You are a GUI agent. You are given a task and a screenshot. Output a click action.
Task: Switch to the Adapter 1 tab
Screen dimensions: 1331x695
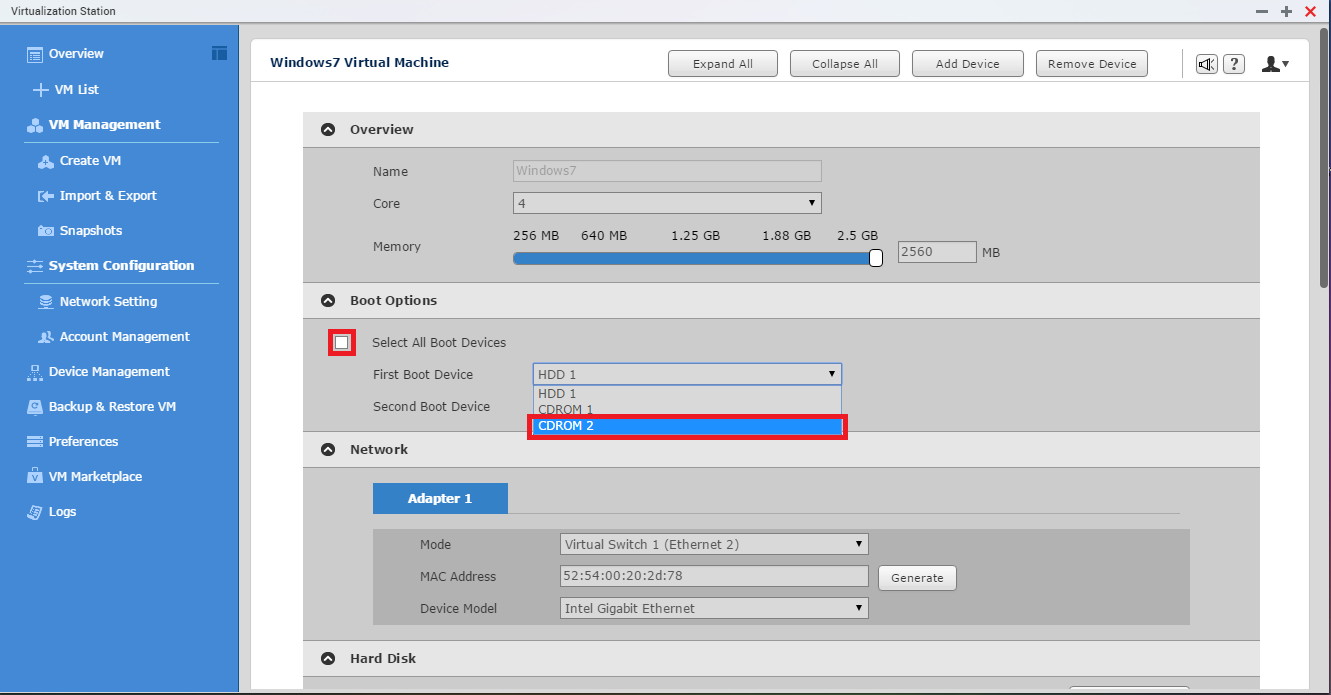[440, 498]
